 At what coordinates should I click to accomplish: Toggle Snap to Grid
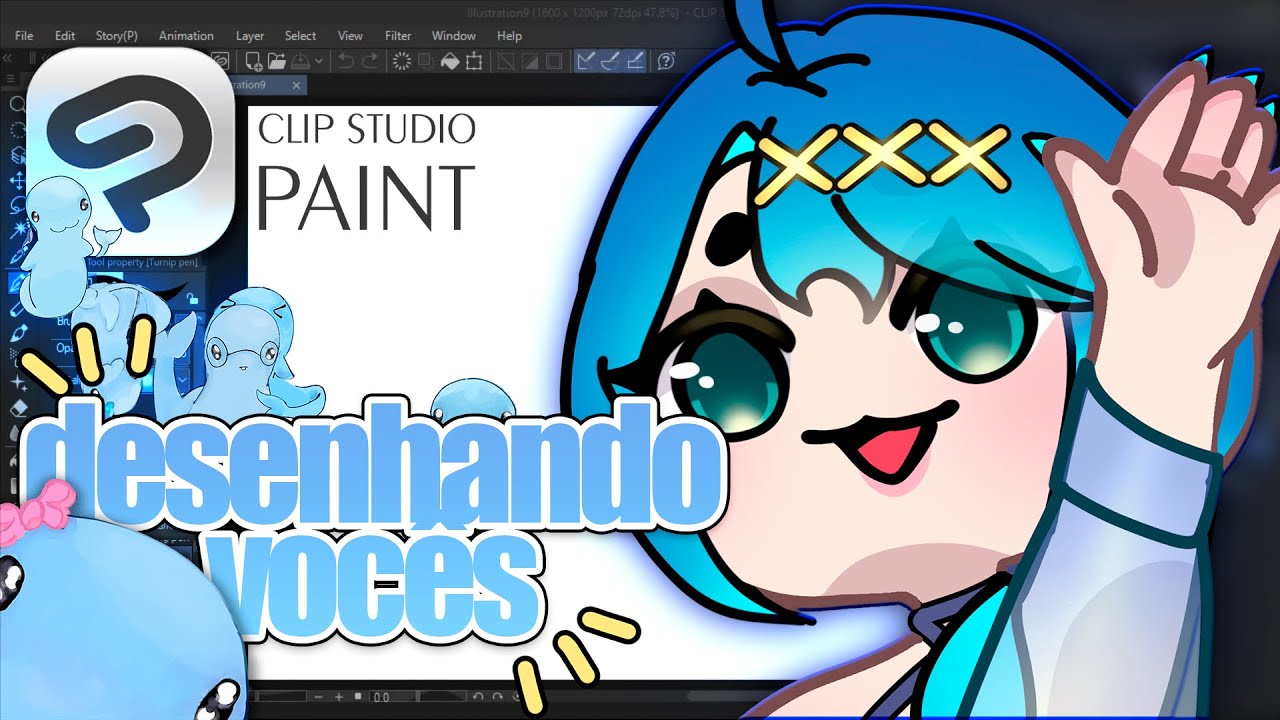click(634, 61)
